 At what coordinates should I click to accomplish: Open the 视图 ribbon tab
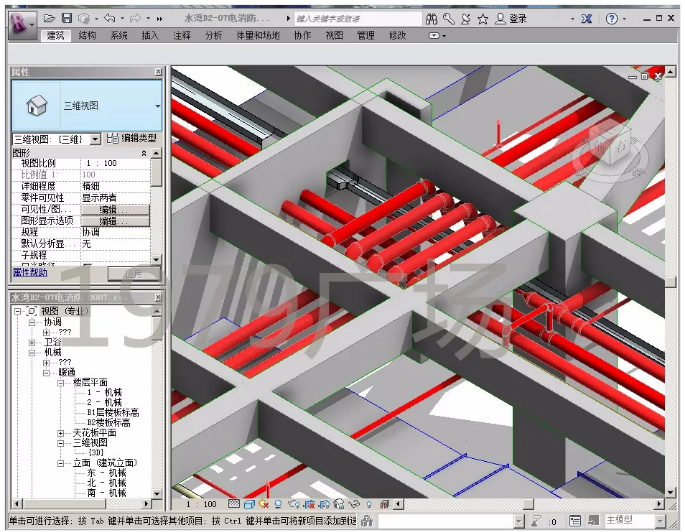point(334,35)
